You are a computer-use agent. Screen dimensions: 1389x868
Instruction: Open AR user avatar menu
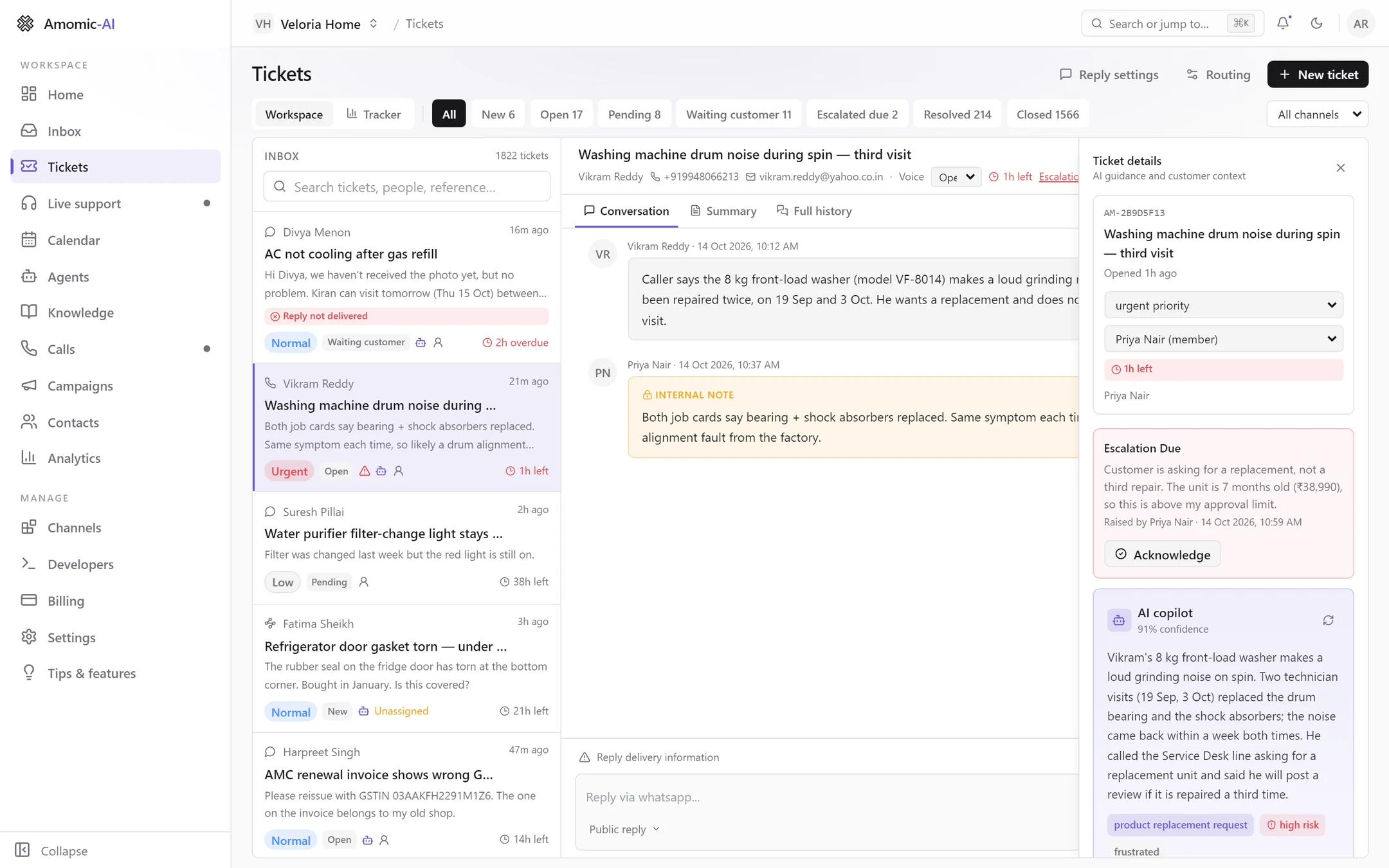coord(1360,24)
